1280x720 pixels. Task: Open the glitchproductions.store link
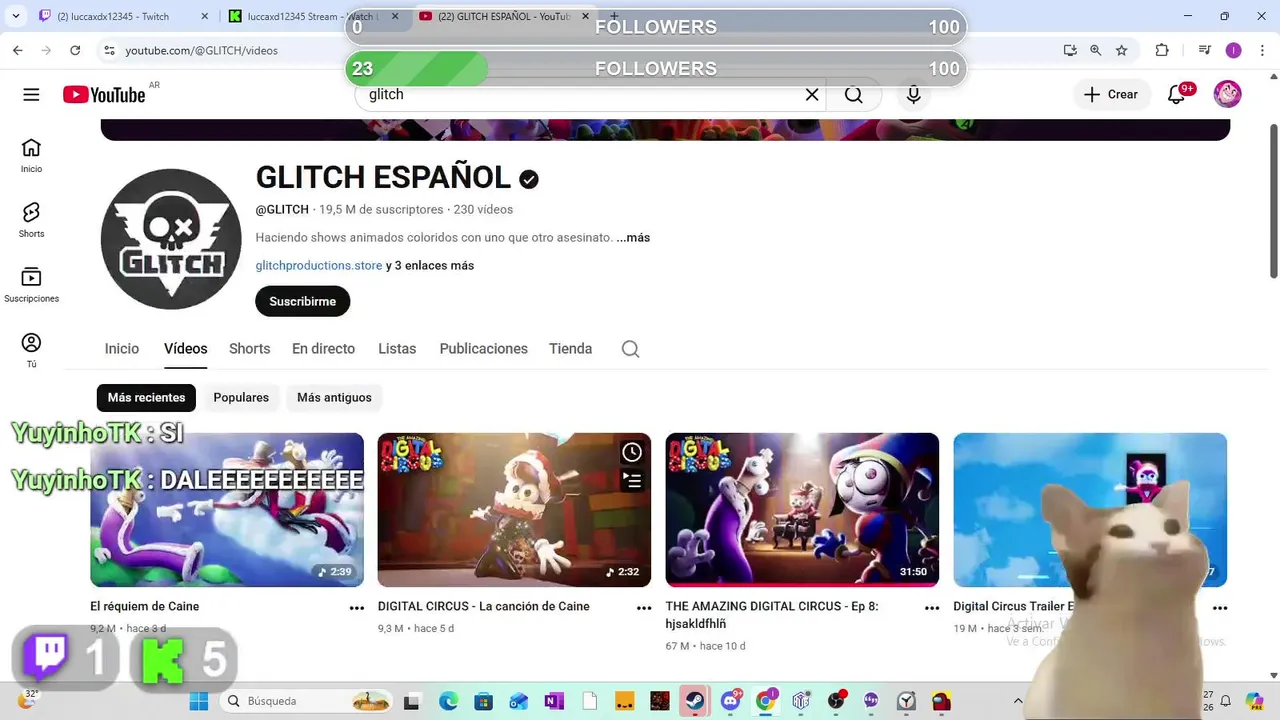[x=319, y=265]
